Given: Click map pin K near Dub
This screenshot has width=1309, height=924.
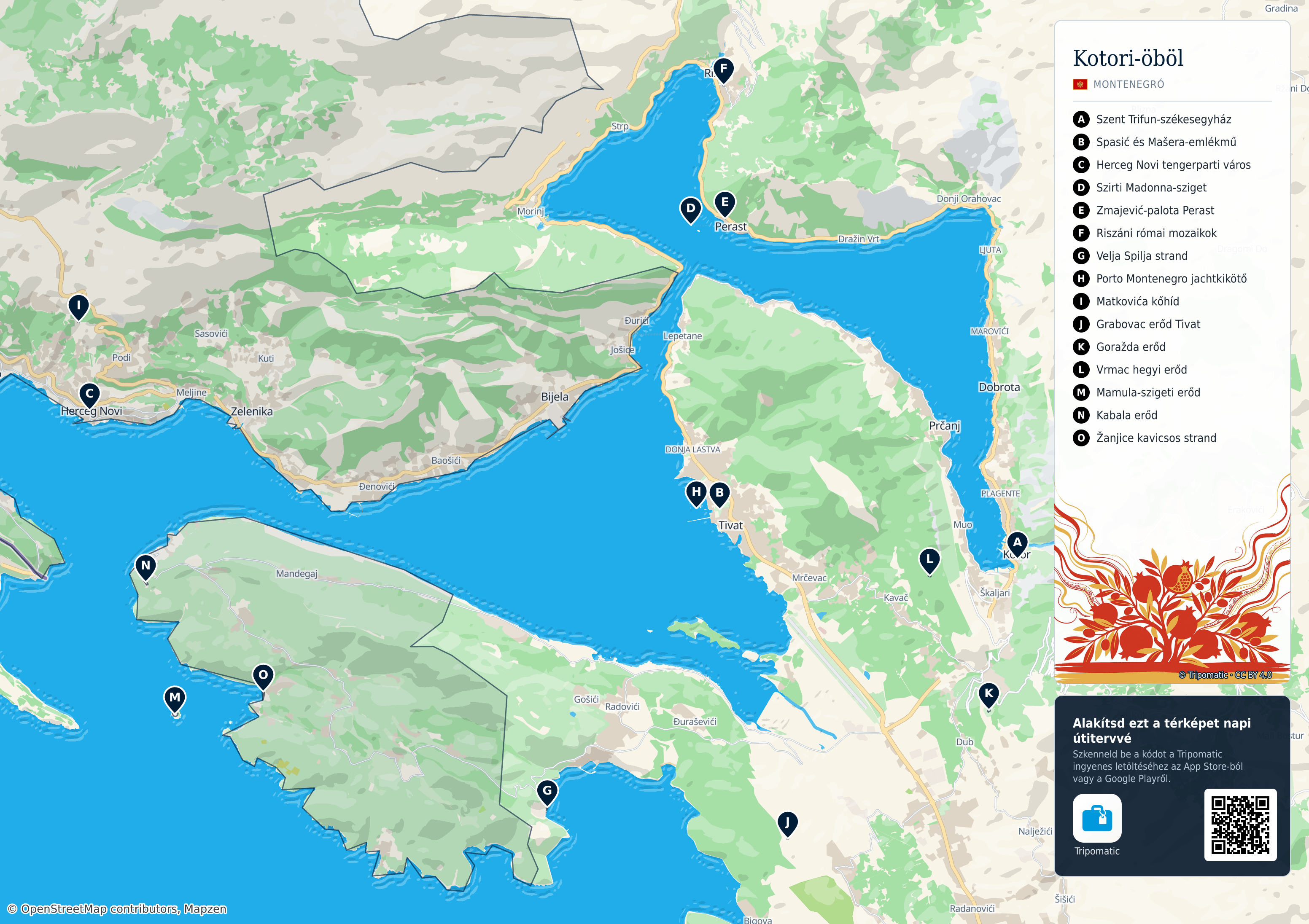Looking at the screenshot, I should point(988,695).
